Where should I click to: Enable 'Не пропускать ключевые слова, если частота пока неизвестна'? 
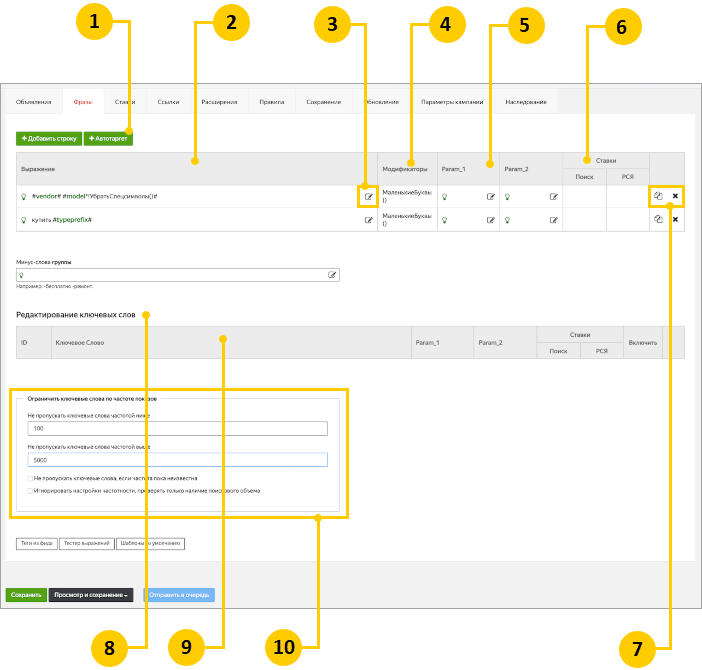coord(30,479)
